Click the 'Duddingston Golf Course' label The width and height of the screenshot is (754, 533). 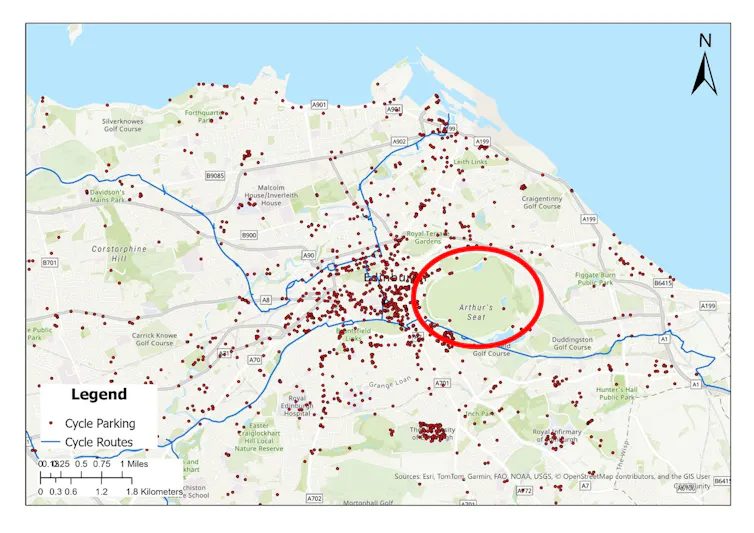[572, 343]
